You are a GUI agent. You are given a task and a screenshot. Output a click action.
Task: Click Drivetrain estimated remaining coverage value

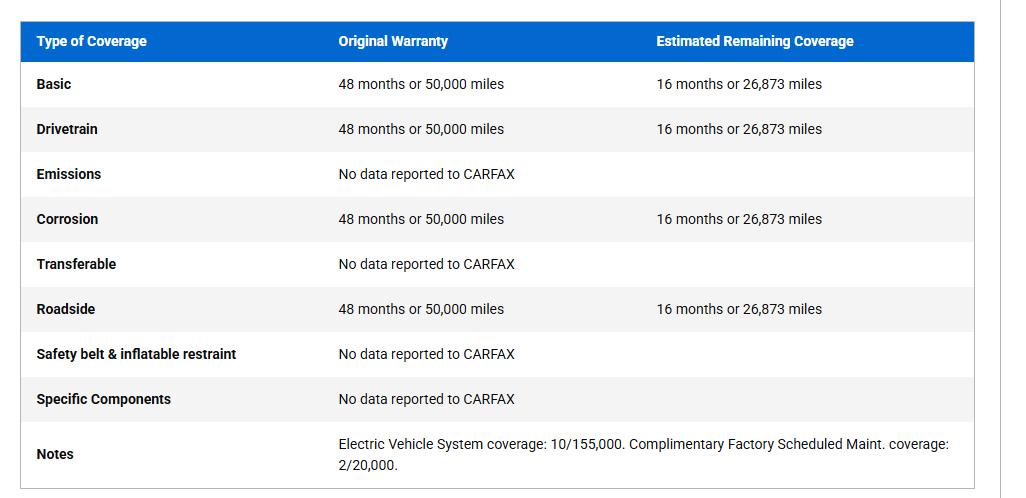(x=739, y=129)
